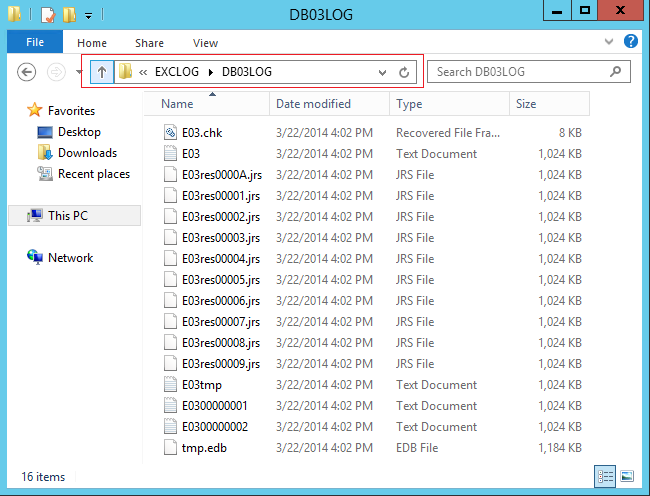Open the Share ribbon tab
The image size is (650, 496).
(x=149, y=43)
